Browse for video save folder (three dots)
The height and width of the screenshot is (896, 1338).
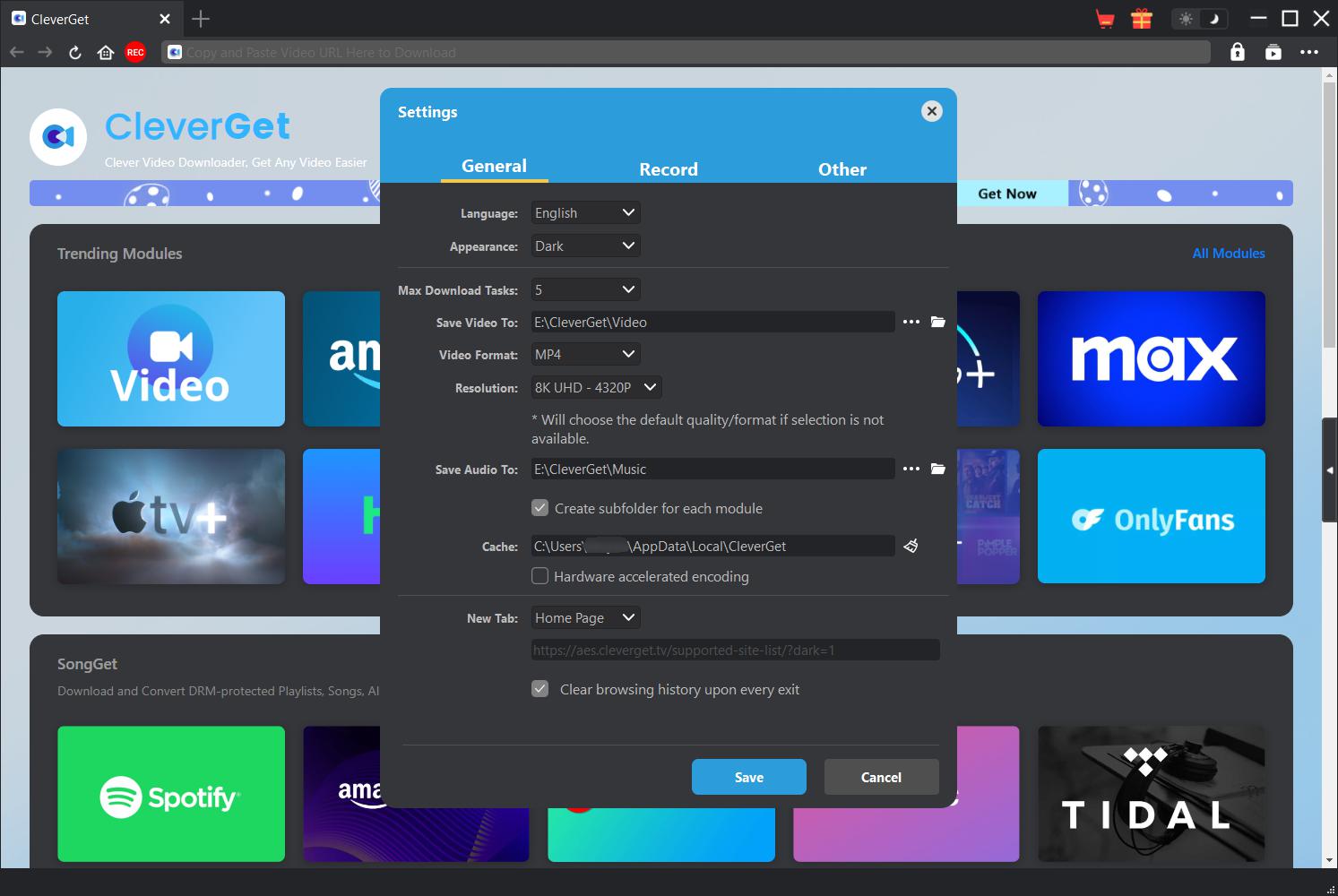click(911, 322)
